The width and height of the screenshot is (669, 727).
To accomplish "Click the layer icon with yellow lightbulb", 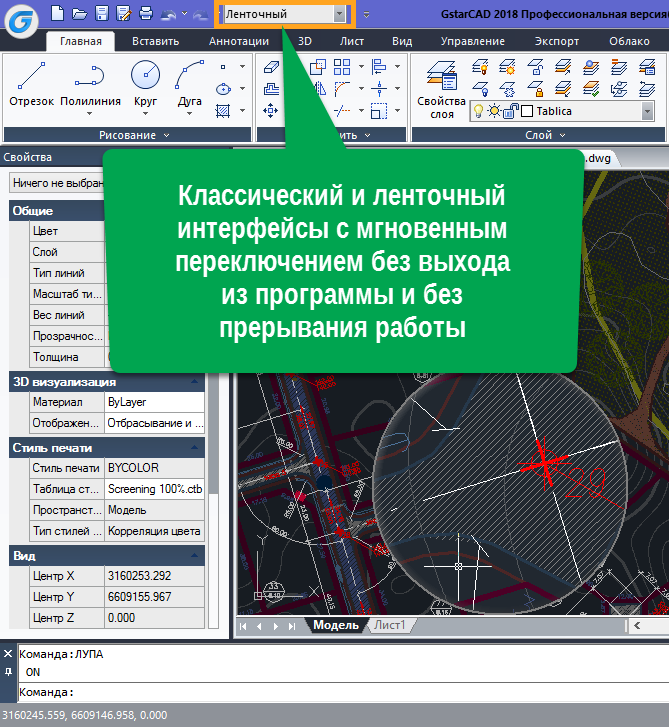I will [x=480, y=67].
